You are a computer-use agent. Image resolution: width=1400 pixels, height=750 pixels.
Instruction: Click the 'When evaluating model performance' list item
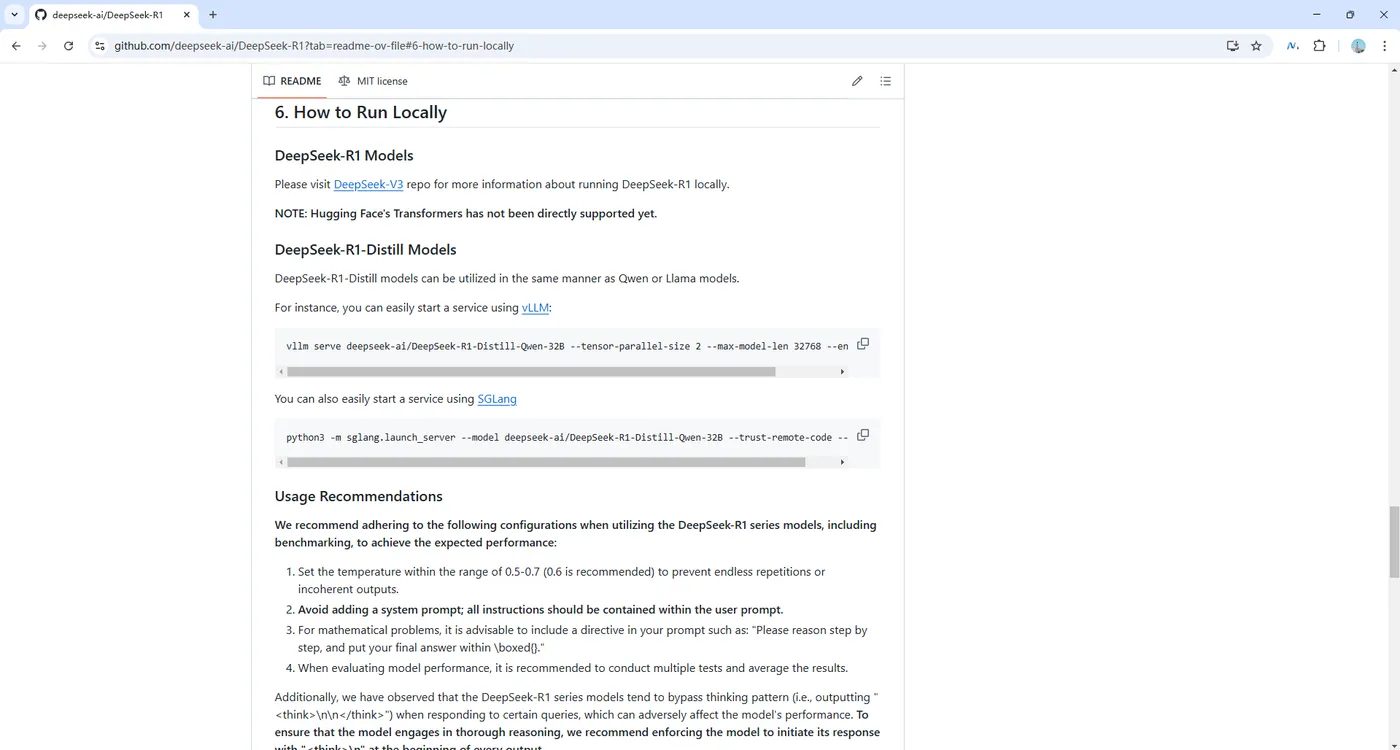[x=573, y=668]
